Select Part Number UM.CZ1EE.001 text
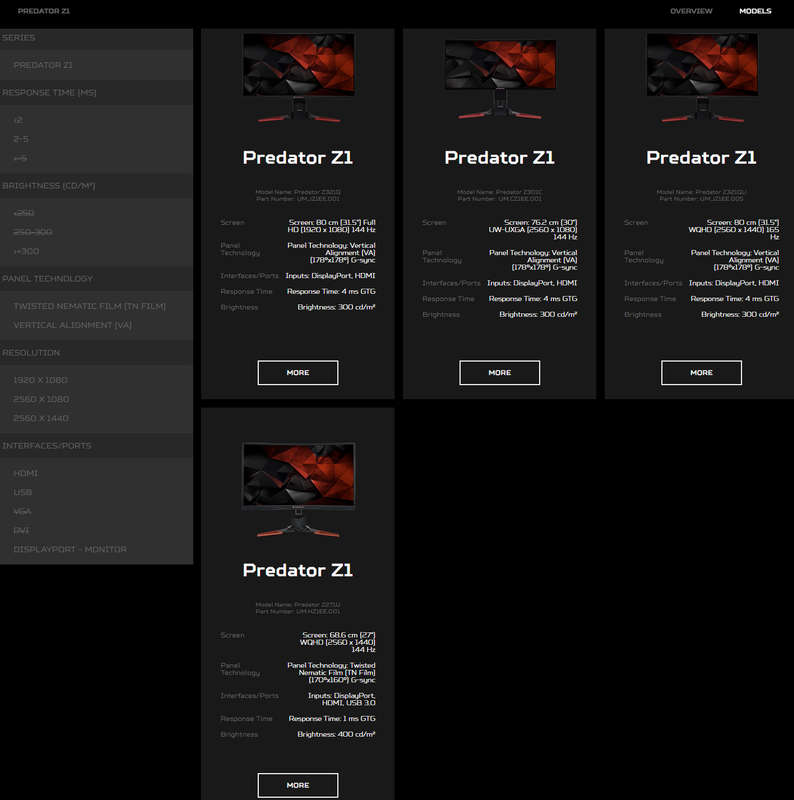This screenshot has width=794, height=800. 500,199
